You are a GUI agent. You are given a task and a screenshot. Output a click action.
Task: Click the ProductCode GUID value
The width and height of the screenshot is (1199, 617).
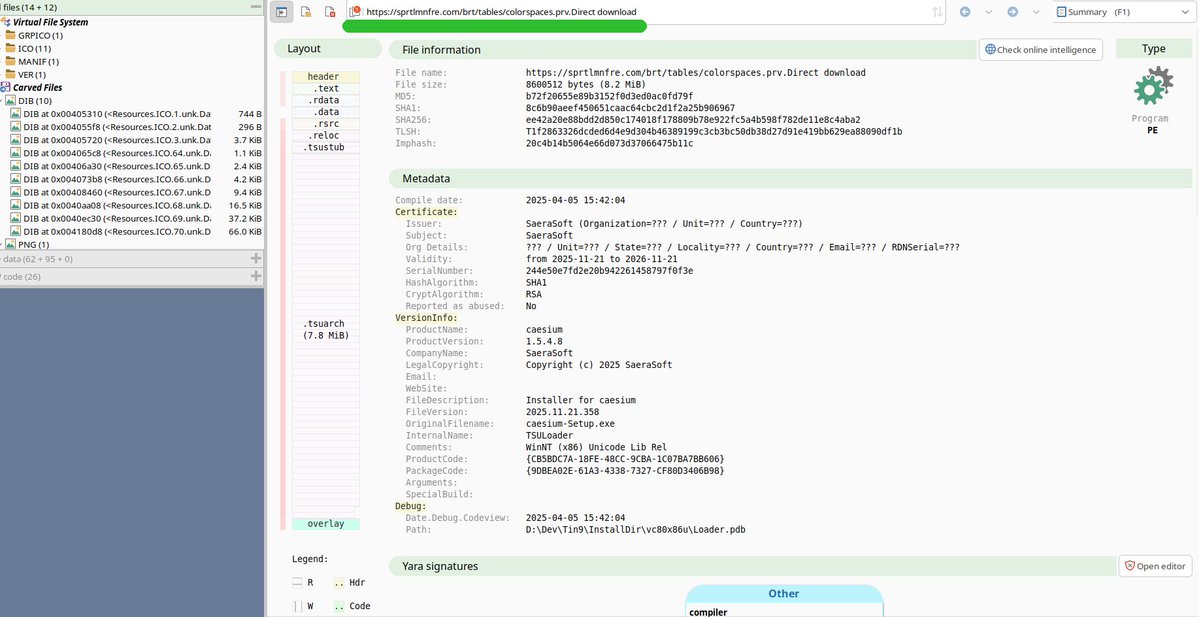(x=625, y=460)
